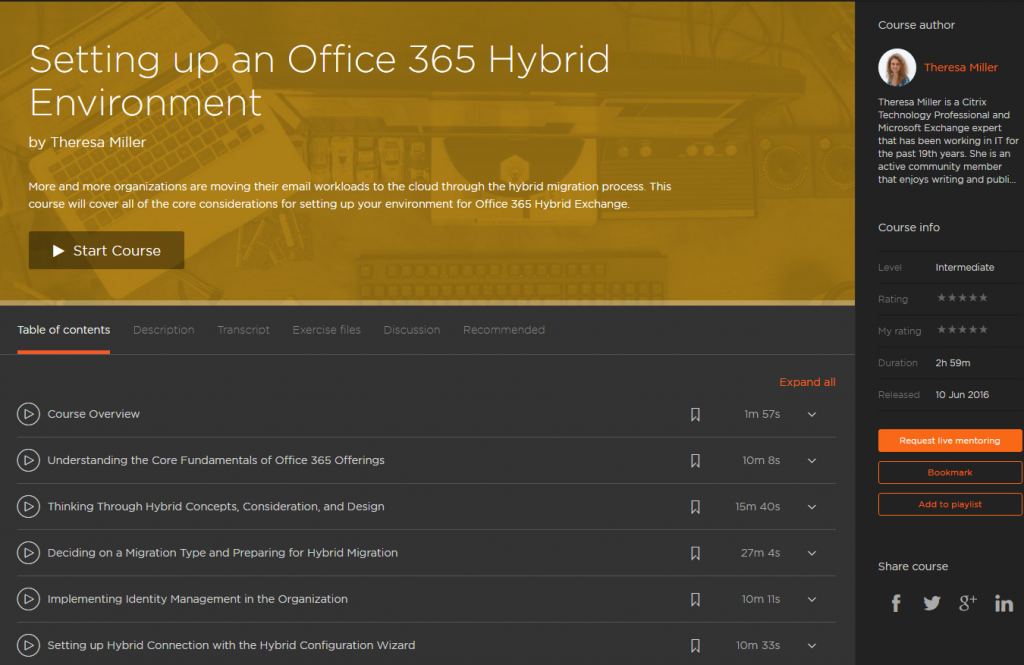Image resolution: width=1024 pixels, height=665 pixels.
Task: Expand the Deciding on a Migration Type module
Action: tap(811, 553)
